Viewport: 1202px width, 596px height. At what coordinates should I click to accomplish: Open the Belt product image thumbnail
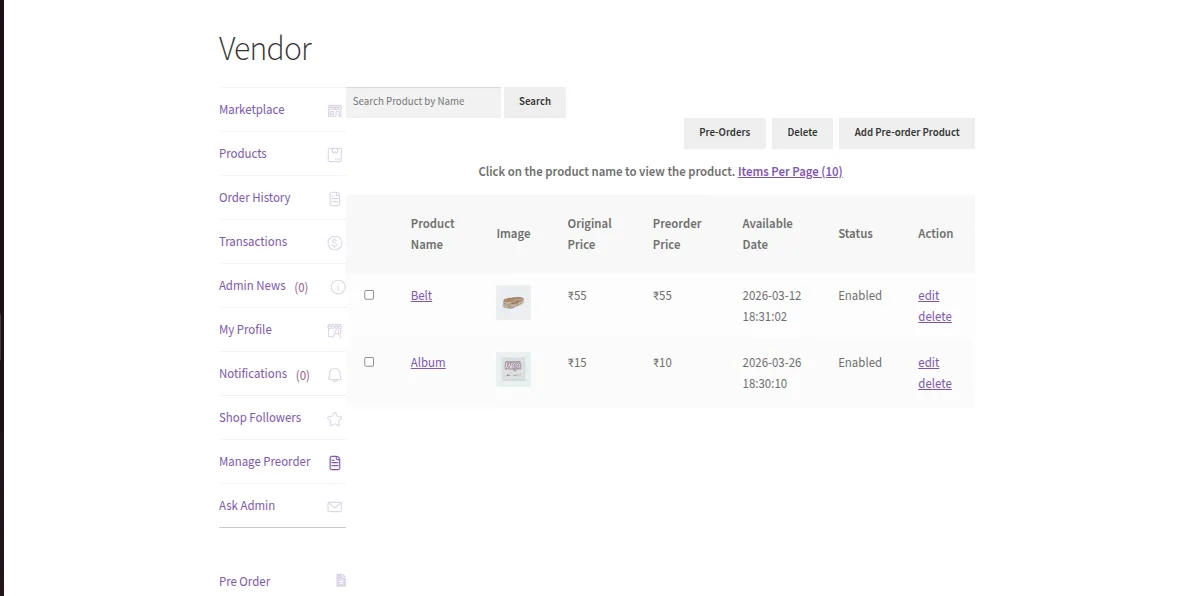click(513, 302)
